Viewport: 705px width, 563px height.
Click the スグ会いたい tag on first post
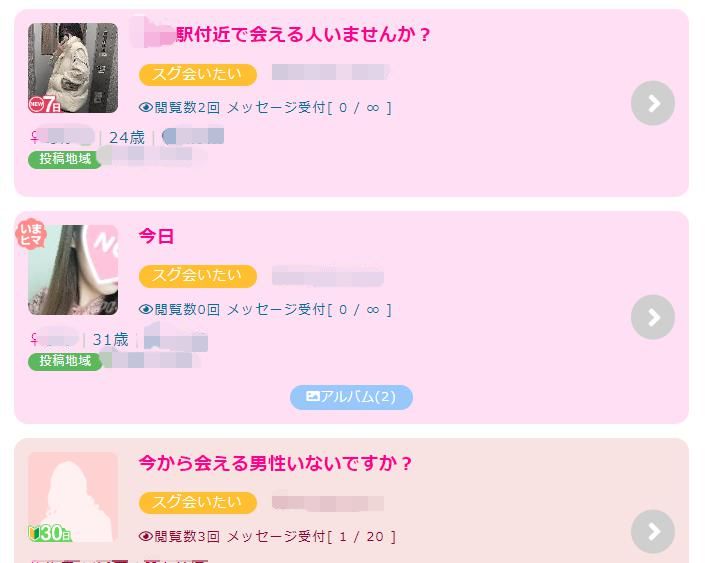tap(198, 74)
